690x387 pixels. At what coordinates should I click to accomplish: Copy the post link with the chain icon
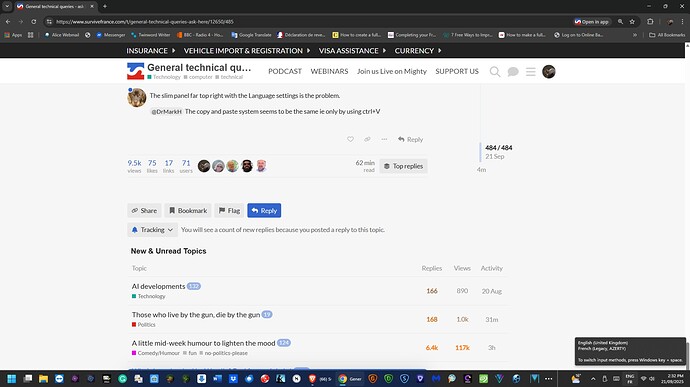tap(367, 139)
